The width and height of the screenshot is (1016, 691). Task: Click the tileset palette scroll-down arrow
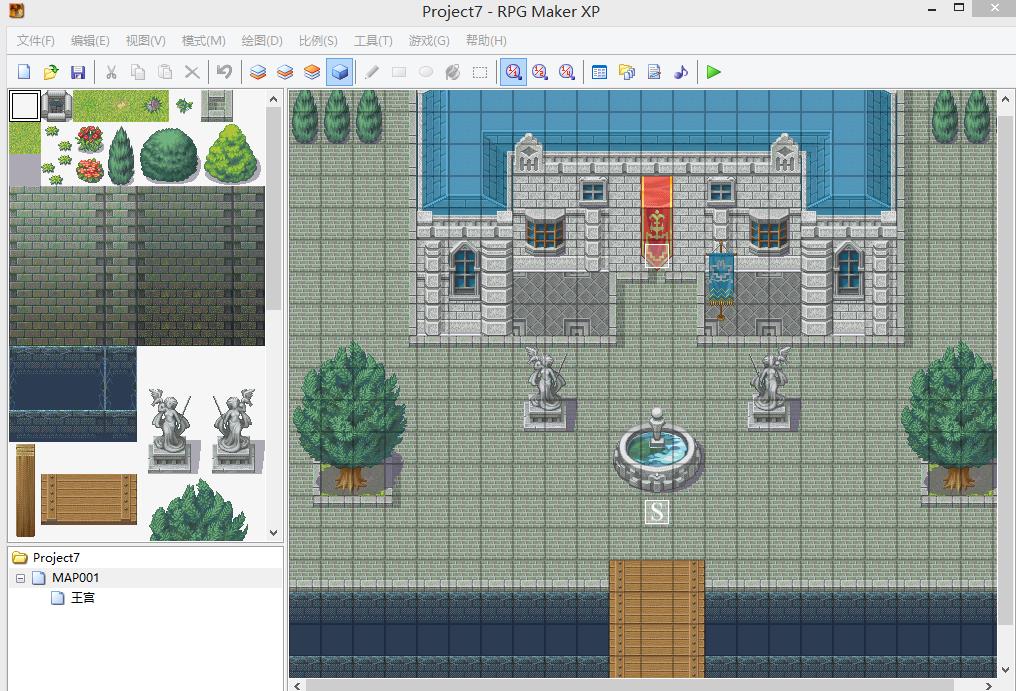coord(273,533)
